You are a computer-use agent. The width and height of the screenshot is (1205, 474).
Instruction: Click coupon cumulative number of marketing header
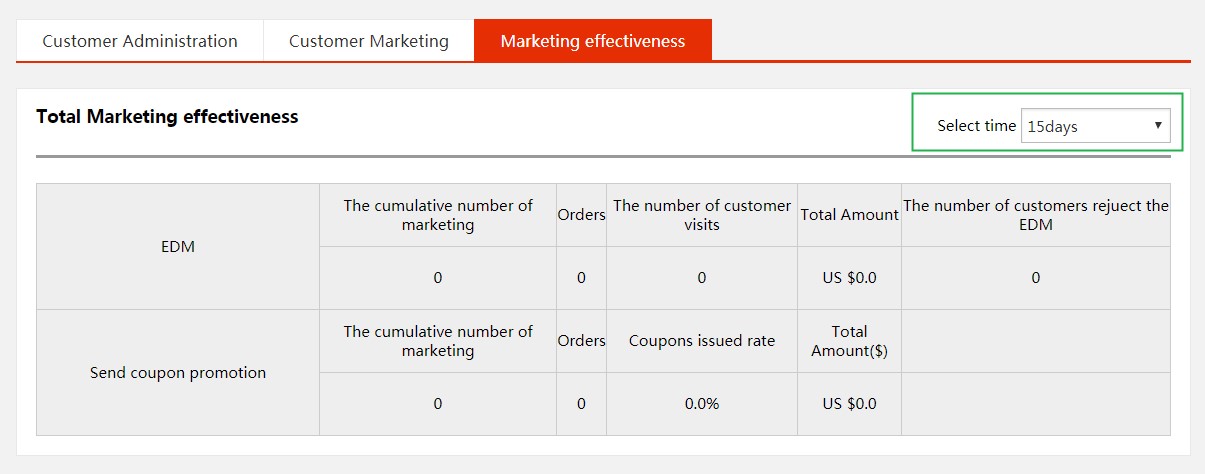[438, 341]
